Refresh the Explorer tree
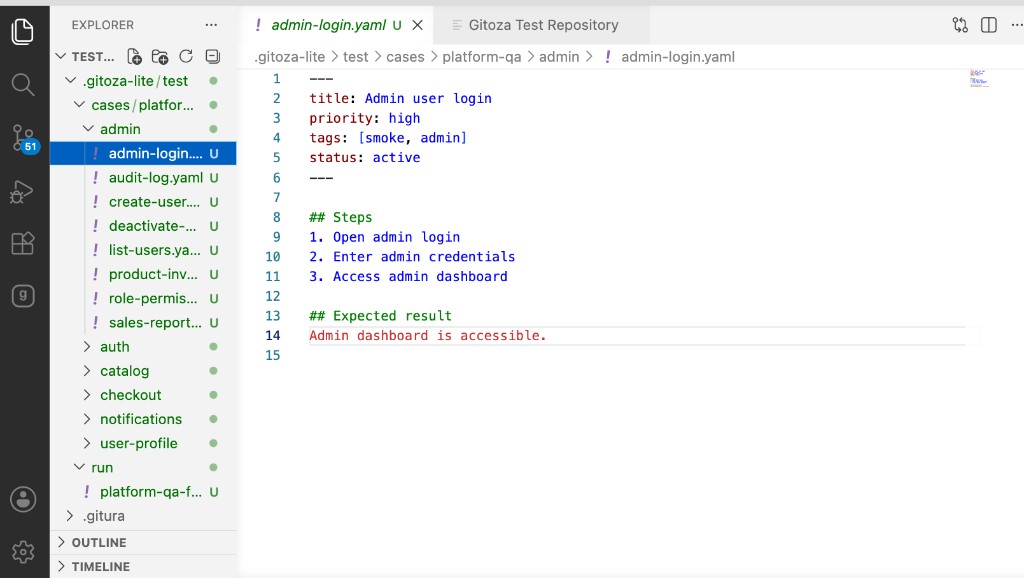This screenshot has height=578, width=1024. (186, 57)
